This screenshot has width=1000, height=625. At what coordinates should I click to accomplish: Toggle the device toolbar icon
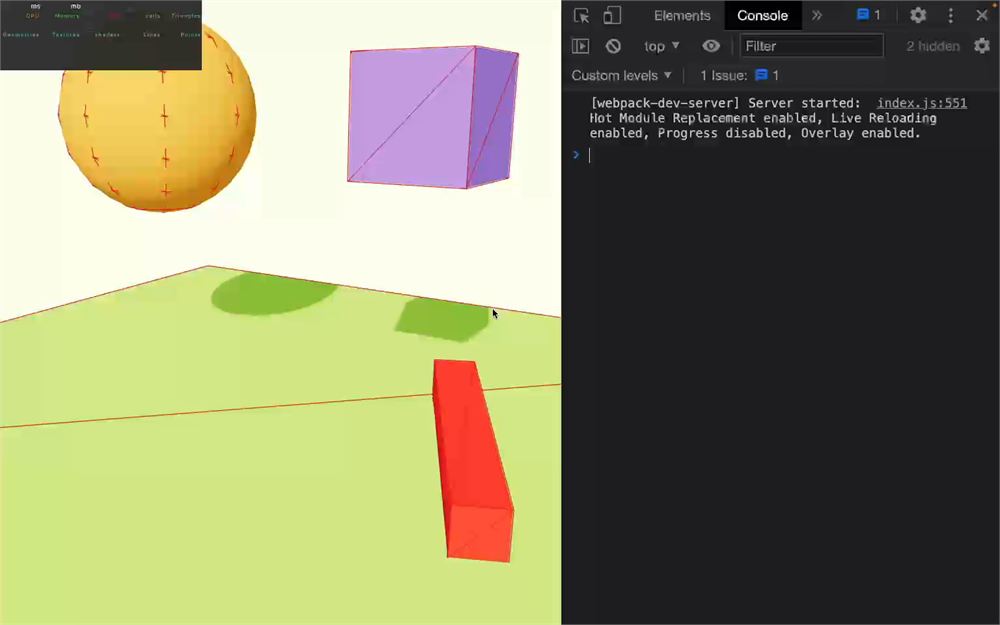pyautogui.click(x=612, y=15)
